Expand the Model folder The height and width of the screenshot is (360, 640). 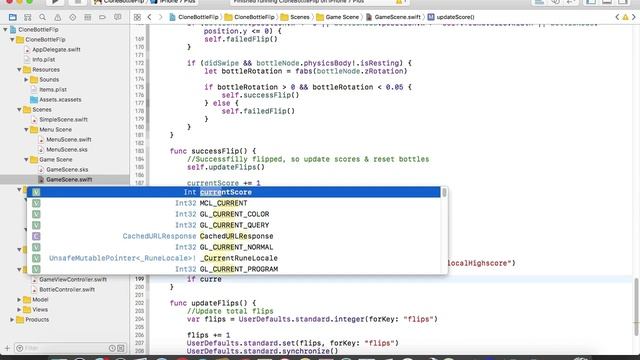(x=19, y=300)
